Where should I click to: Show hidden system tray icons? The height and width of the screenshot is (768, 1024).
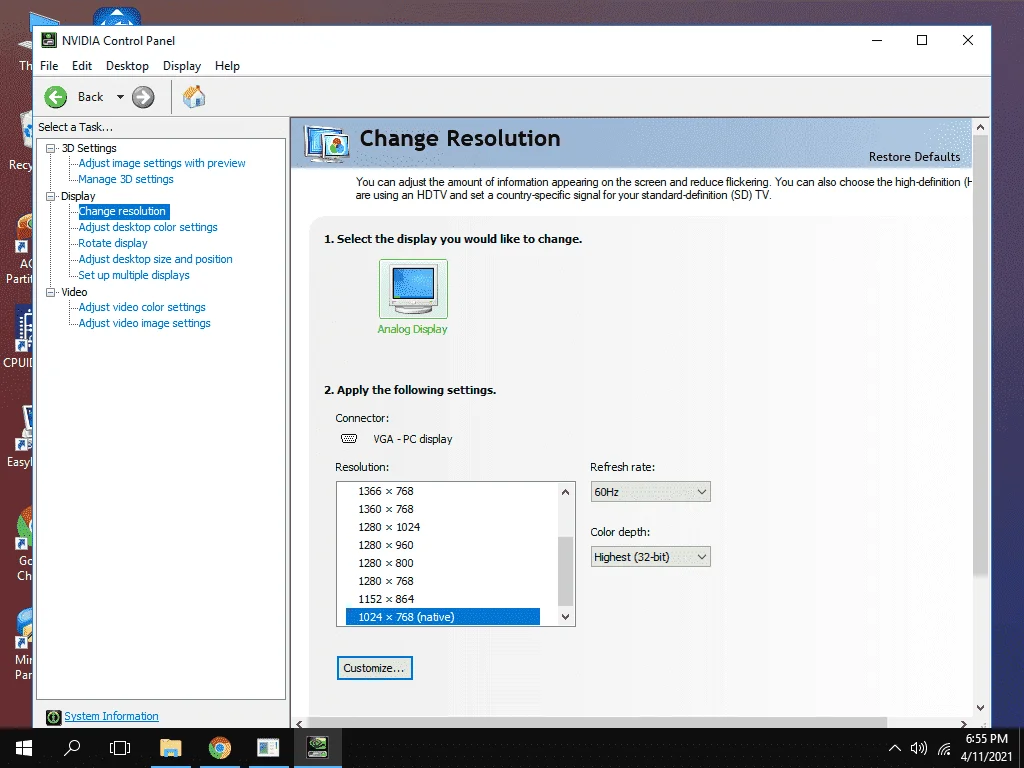coord(895,748)
